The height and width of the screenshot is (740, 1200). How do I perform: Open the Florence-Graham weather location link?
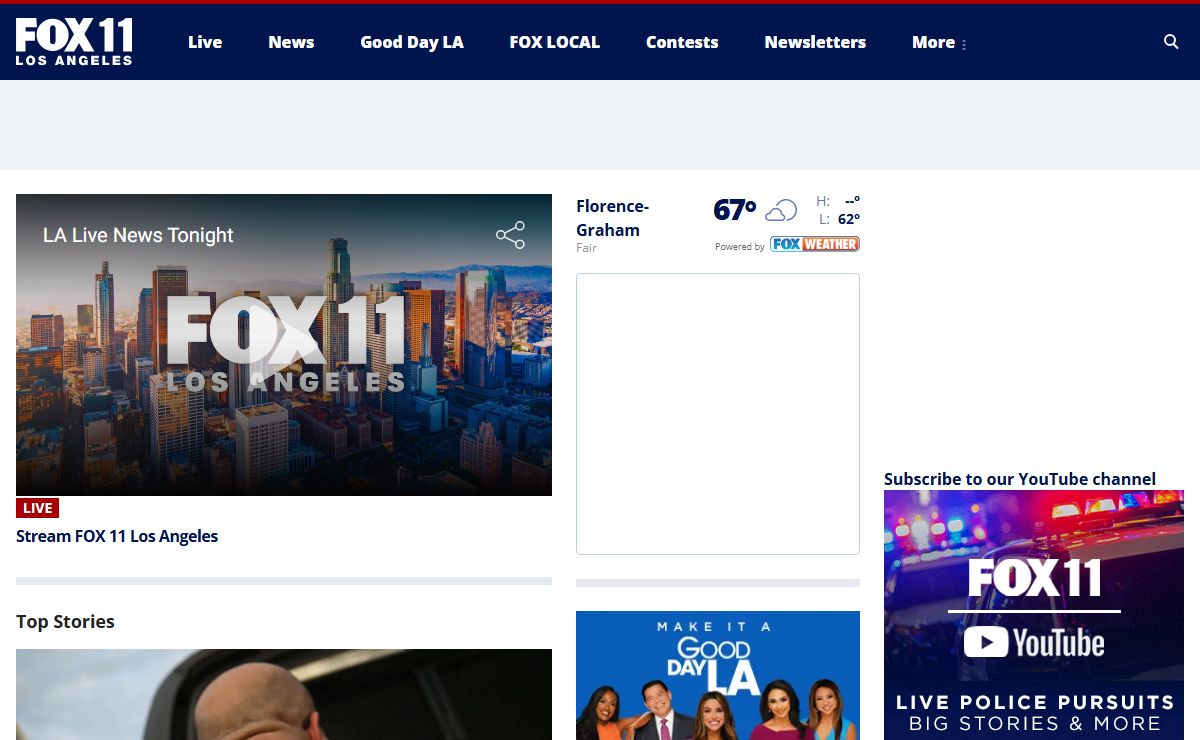pos(613,218)
